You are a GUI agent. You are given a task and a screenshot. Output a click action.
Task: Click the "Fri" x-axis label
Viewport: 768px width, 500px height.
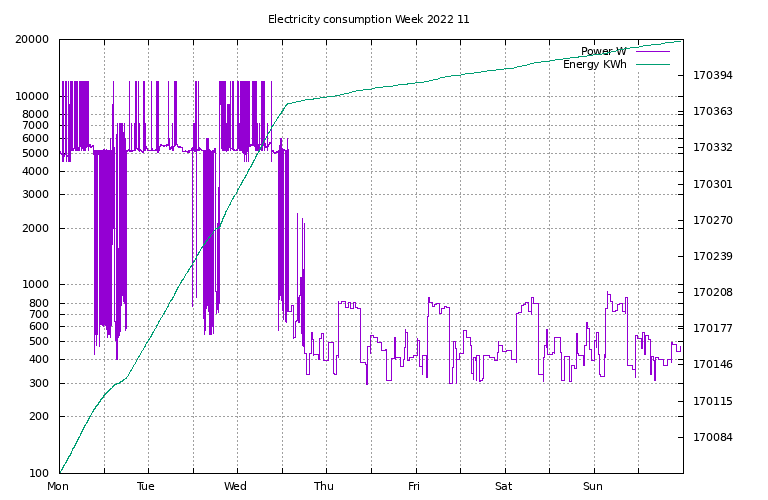[x=414, y=486]
